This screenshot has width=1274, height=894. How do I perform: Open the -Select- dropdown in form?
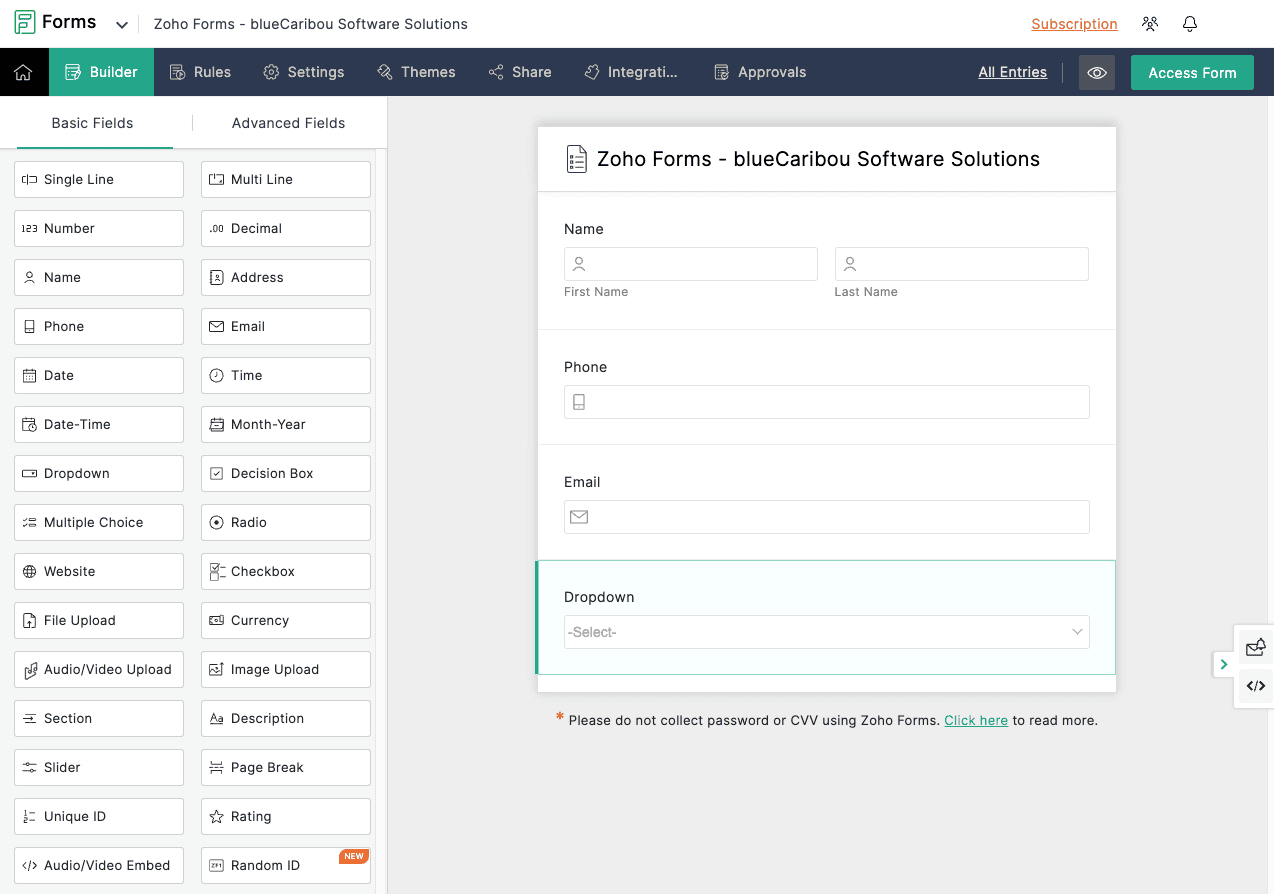tap(827, 632)
